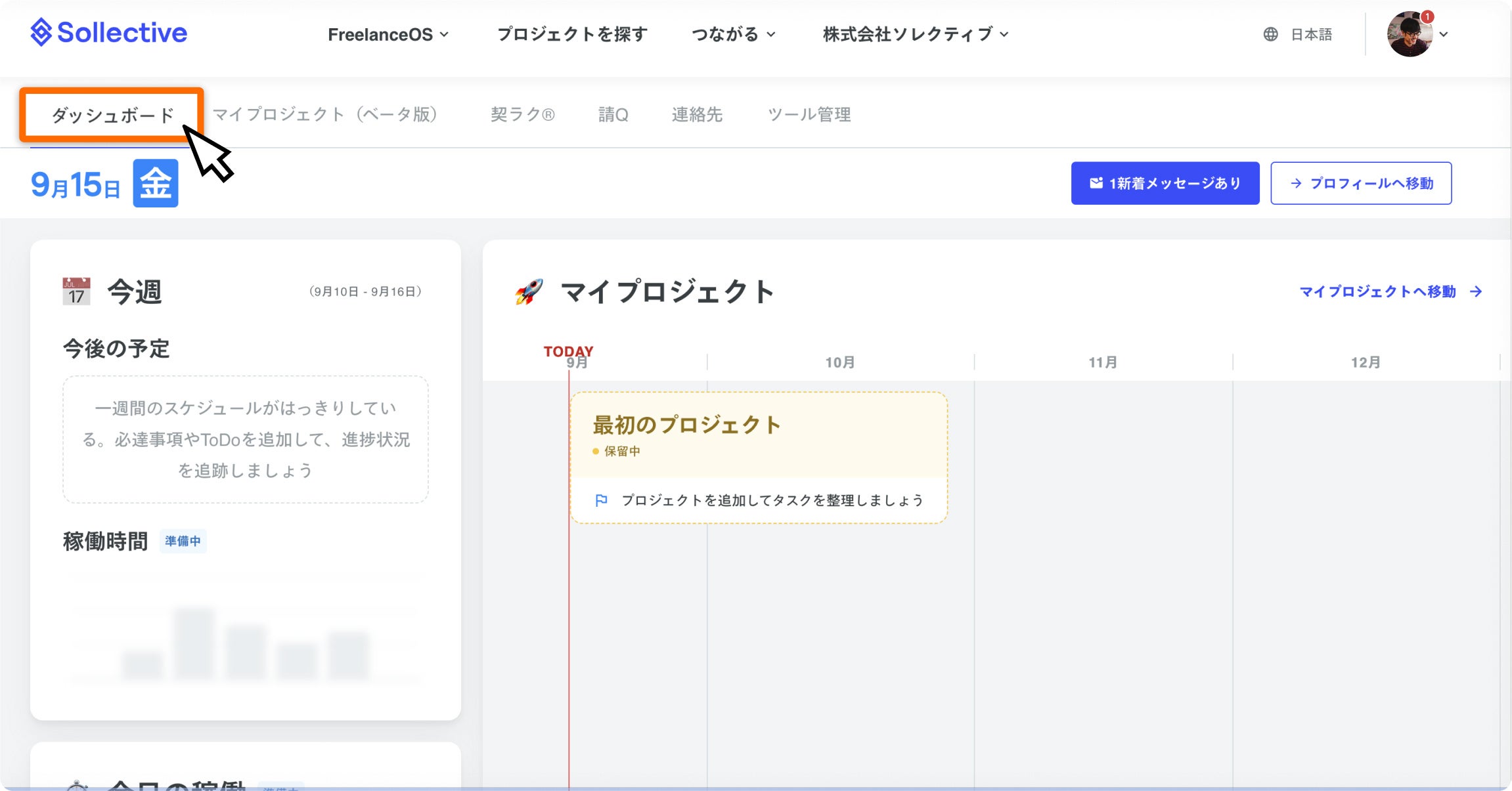Click the flag icon in project card

(601, 500)
